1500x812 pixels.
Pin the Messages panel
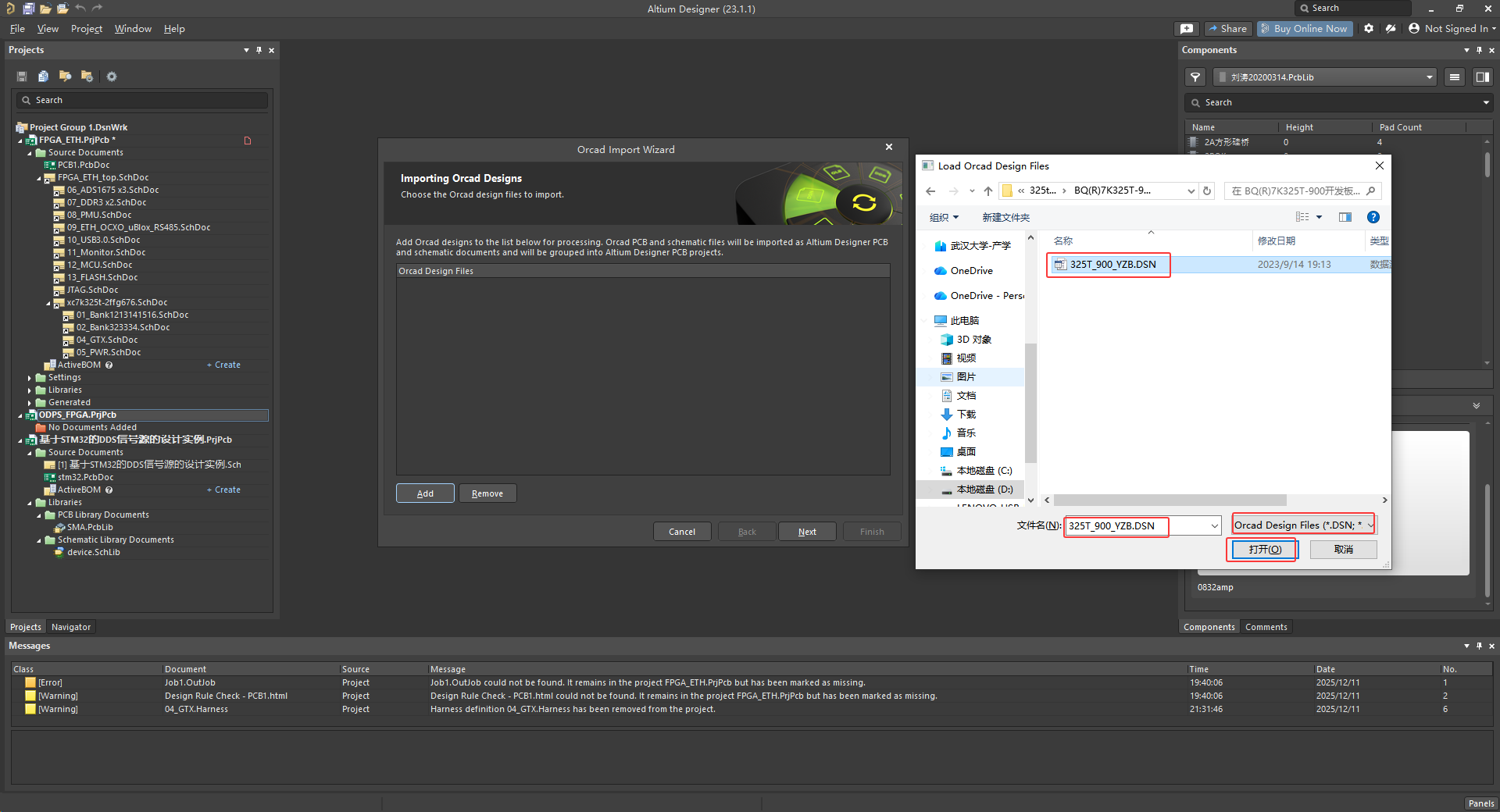coord(1479,646)
